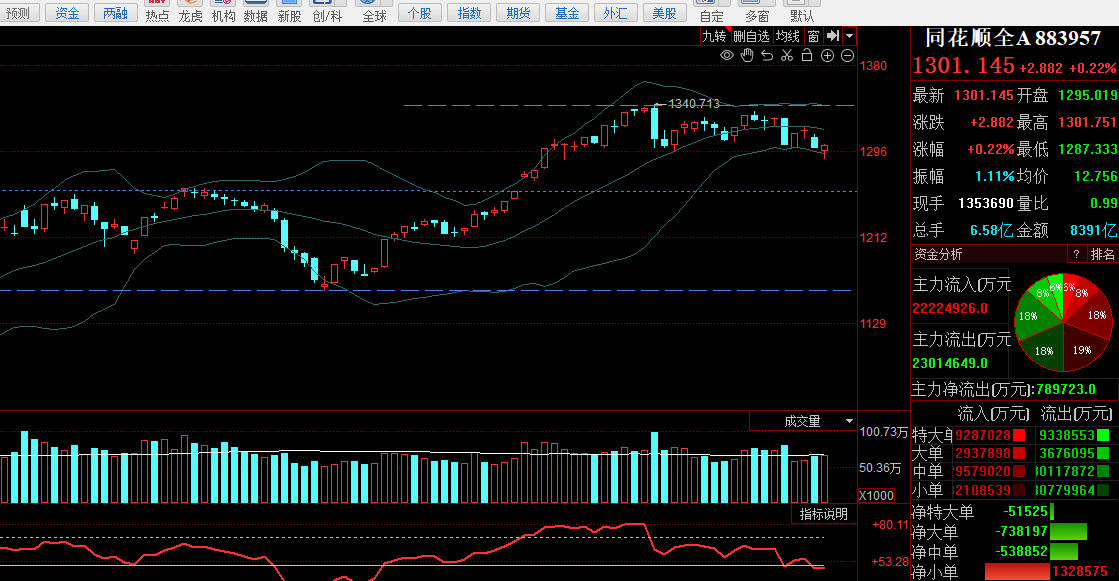Click the 总手 value 6.58亿

[992, 231]
